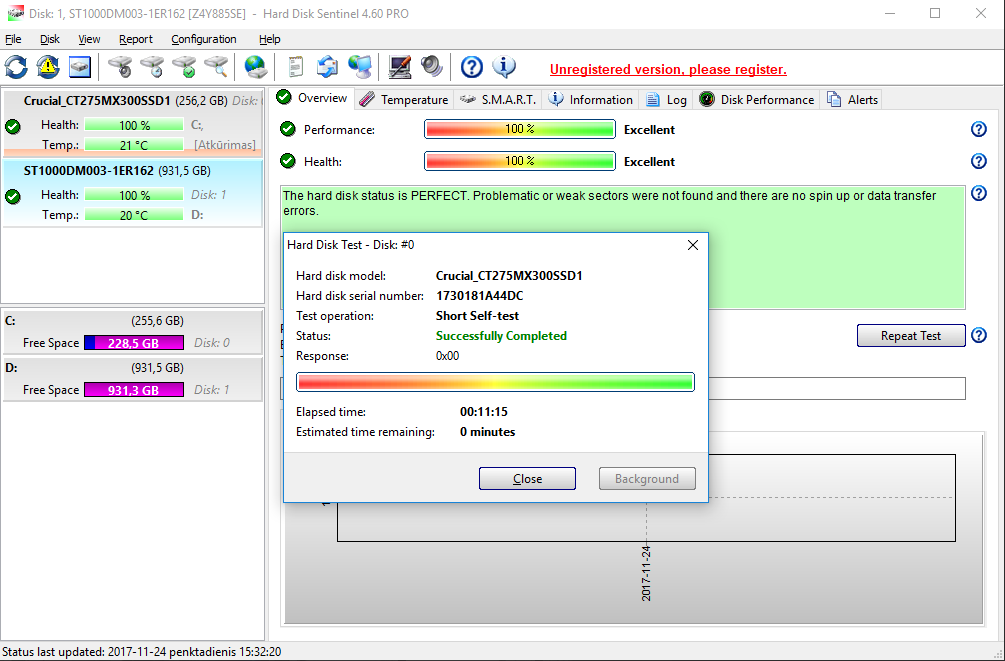Click the globe and monitor toolbar icon
Screen dimensions: 1005x661
click(x=360, y=67)
